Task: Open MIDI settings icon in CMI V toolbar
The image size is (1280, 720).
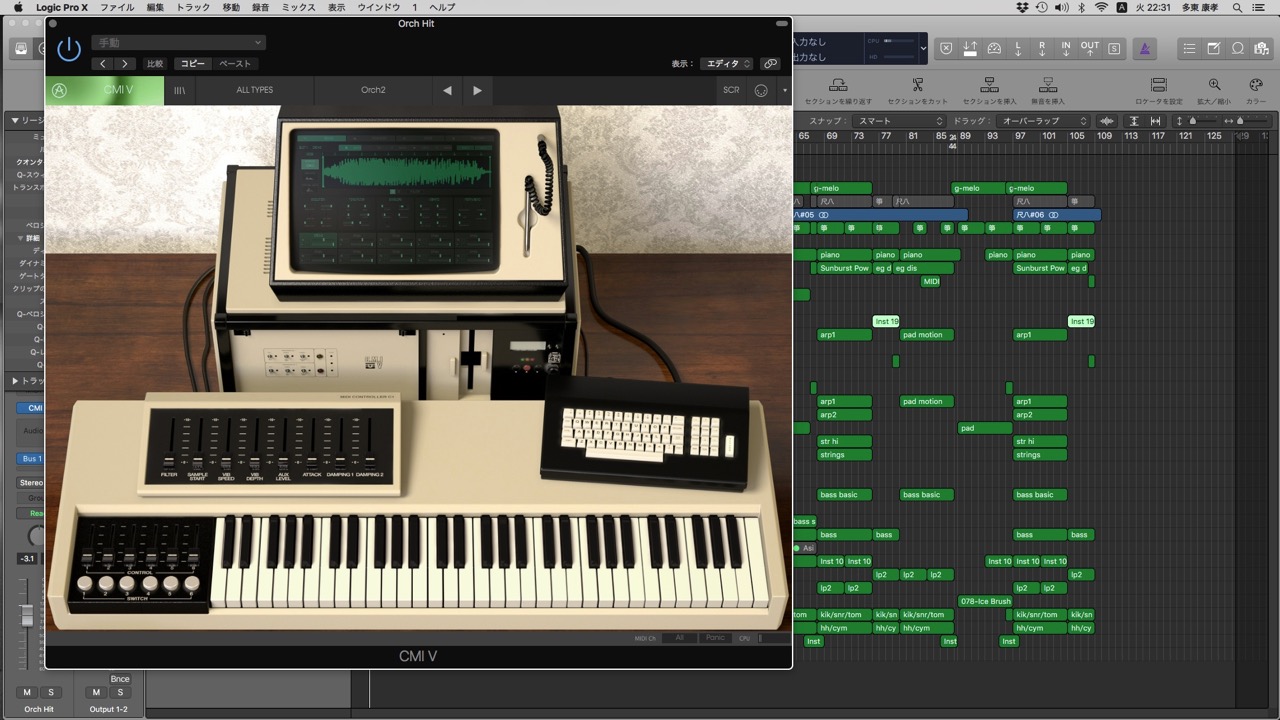Action: 761,90
